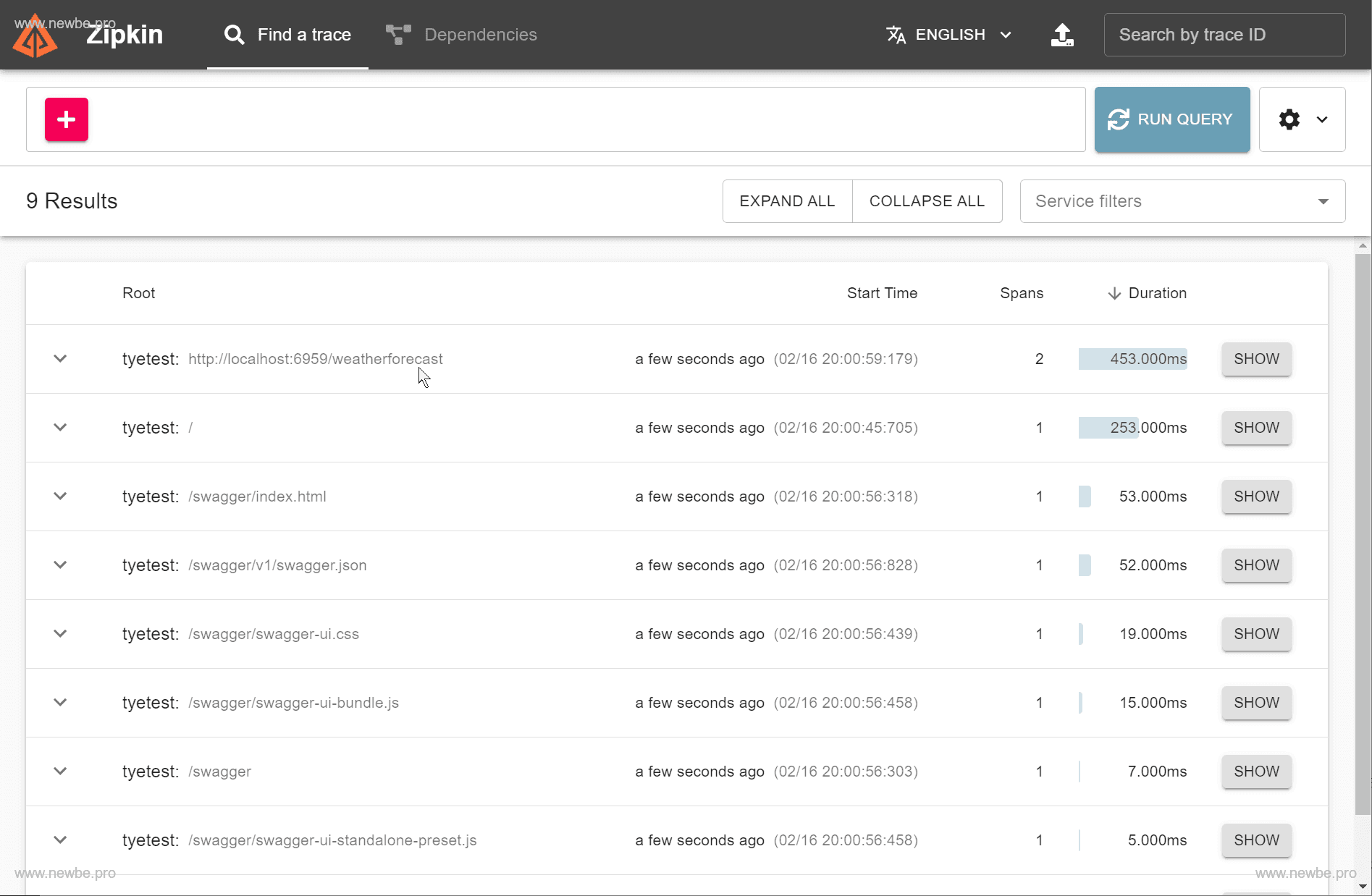Switch to the Dependencies tab

point(480,35)
